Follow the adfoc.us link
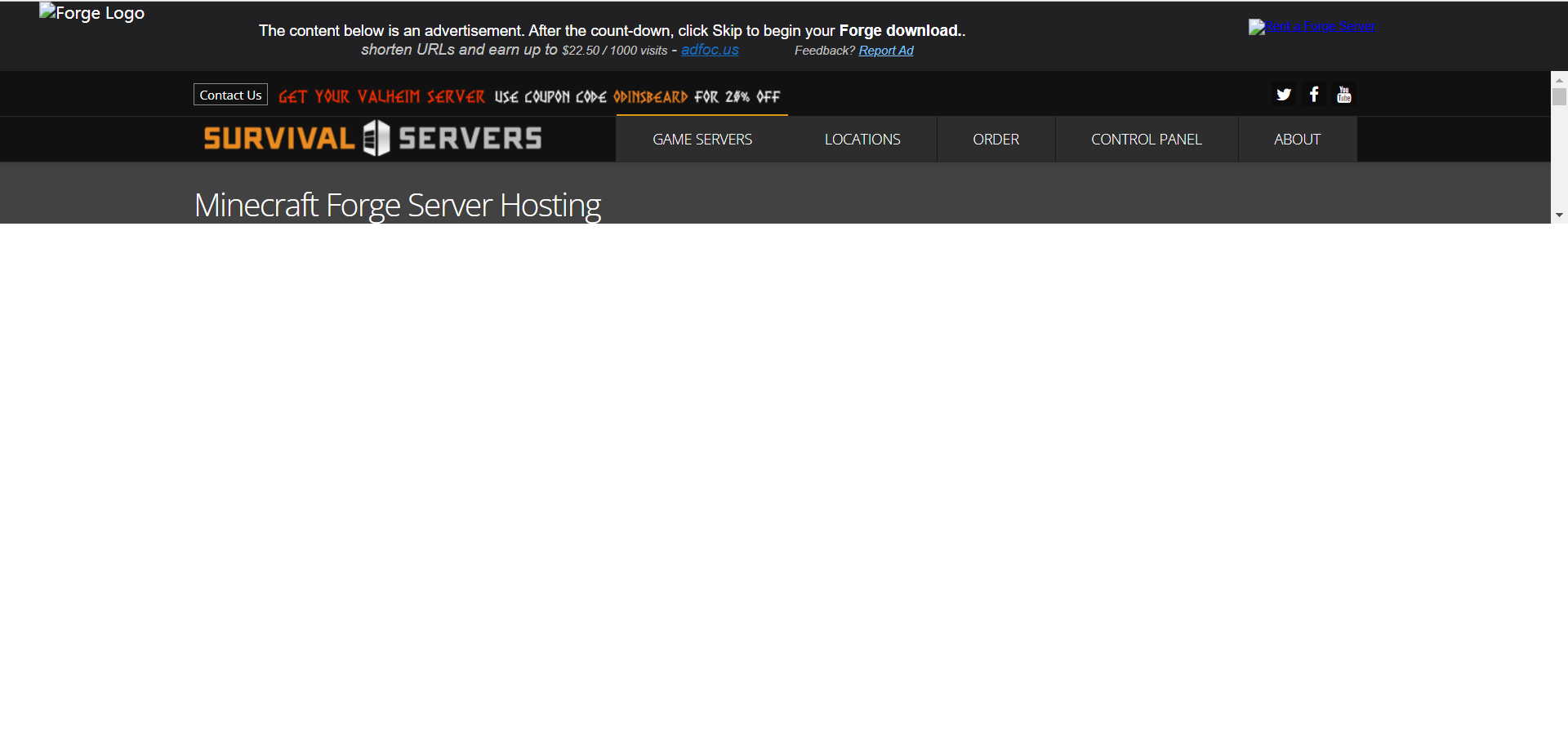This screenshot has width=1568, height=737. (x=710, y=50)
